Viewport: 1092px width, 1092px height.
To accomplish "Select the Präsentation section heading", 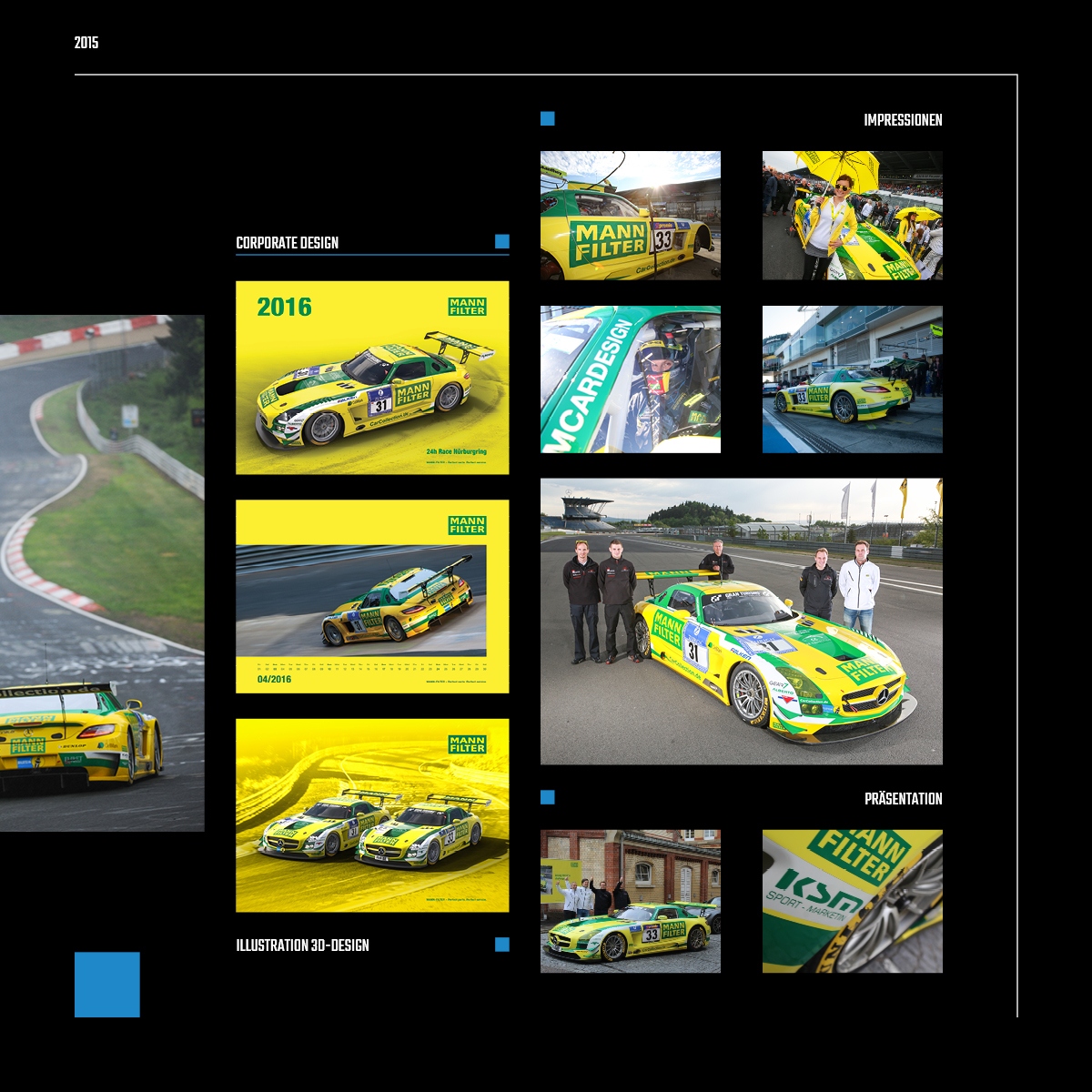I will 903,799.
